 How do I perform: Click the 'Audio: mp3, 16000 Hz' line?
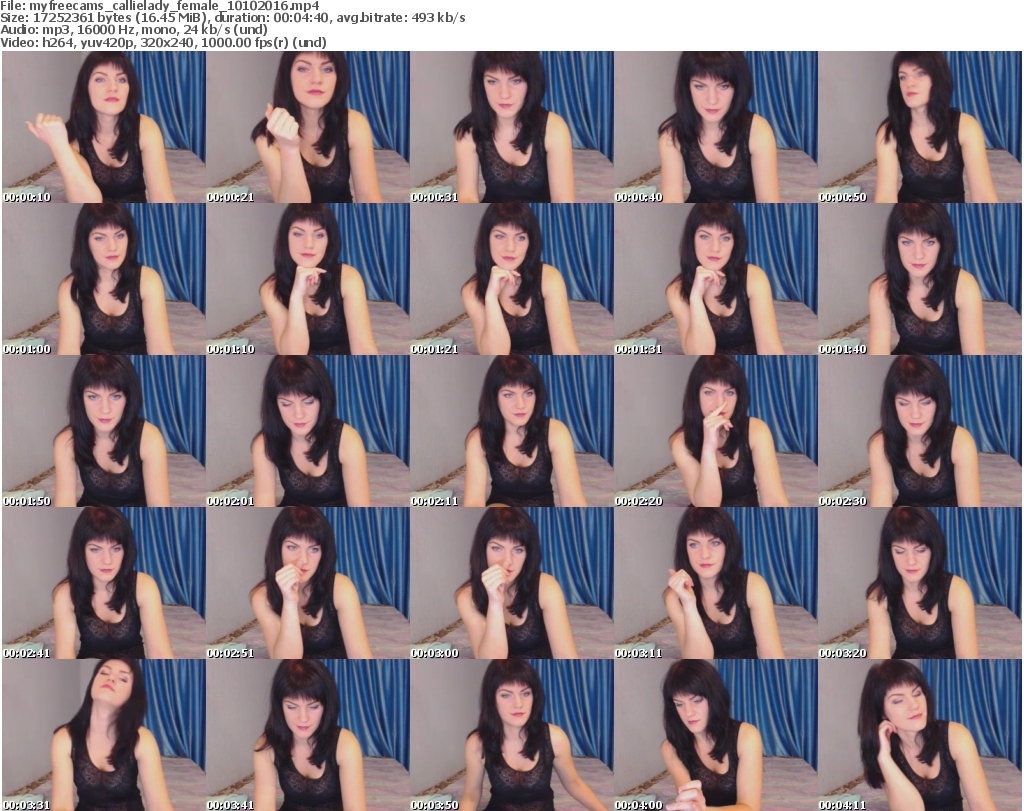134,30
